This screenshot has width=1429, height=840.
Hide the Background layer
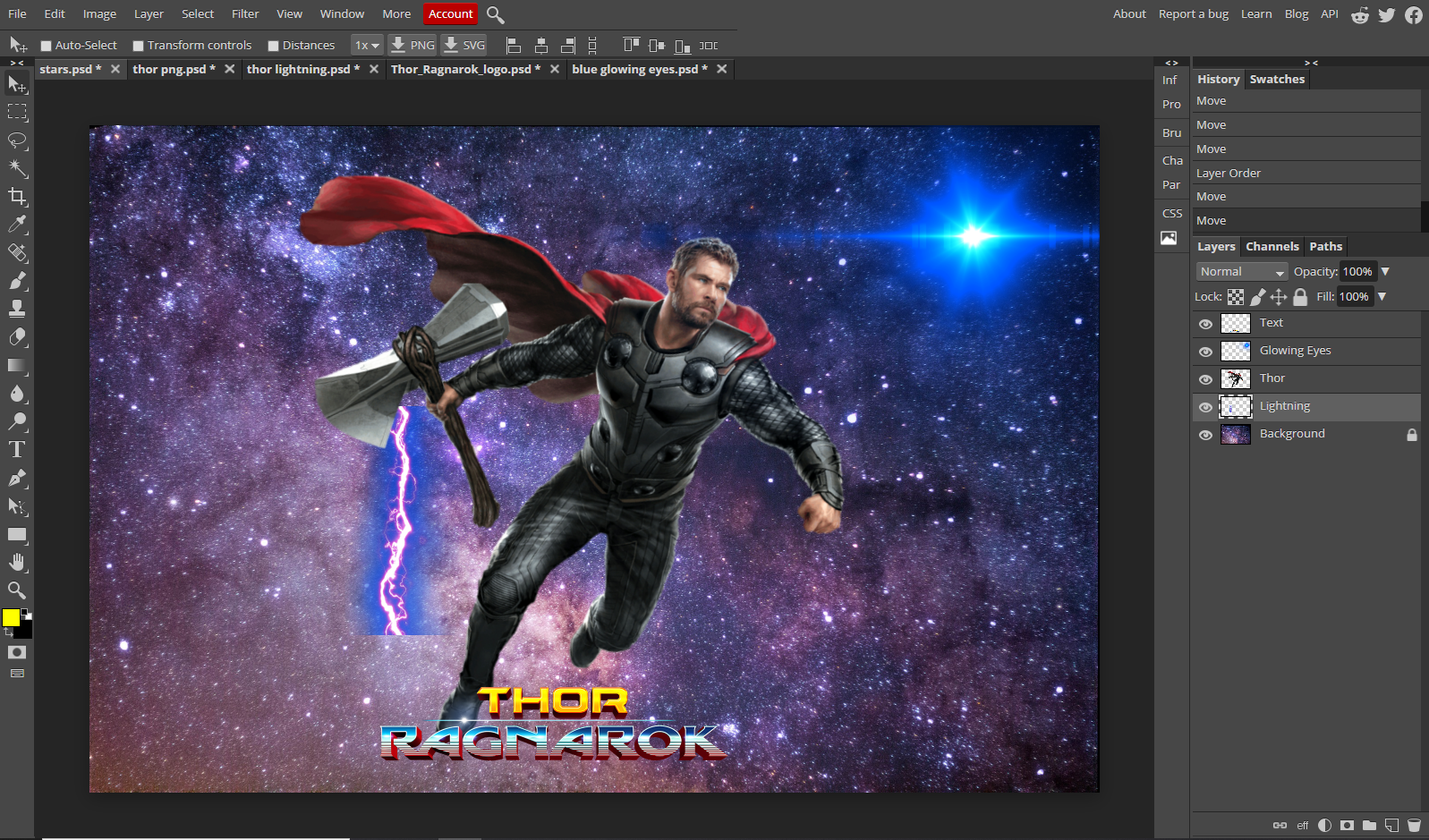pos(1205,435)
